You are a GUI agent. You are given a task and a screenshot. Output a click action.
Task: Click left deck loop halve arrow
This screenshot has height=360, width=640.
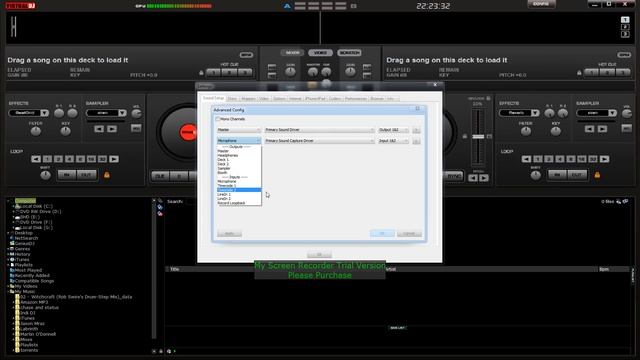pos(36,159)
